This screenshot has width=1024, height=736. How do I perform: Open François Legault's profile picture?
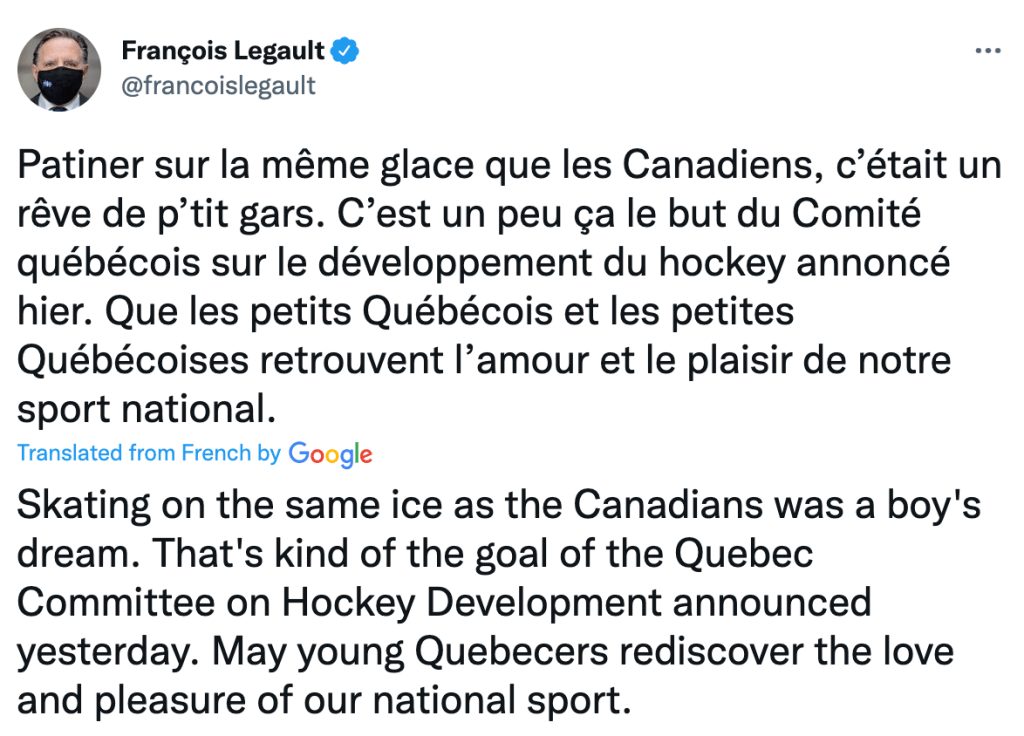(x=59, y=69)
